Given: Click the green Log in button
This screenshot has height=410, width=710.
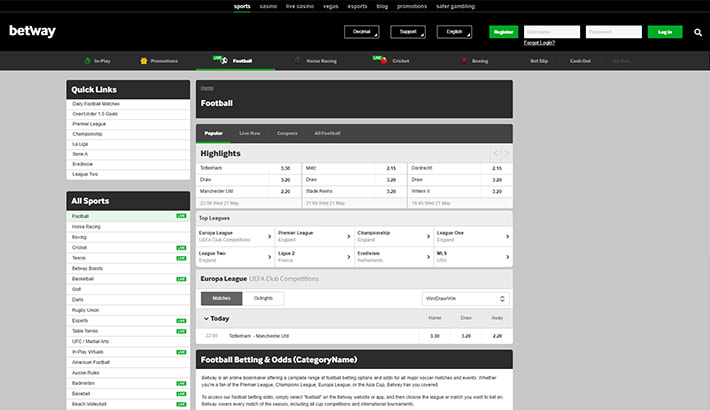Looking at the screenshot, I should coord(665,32).
